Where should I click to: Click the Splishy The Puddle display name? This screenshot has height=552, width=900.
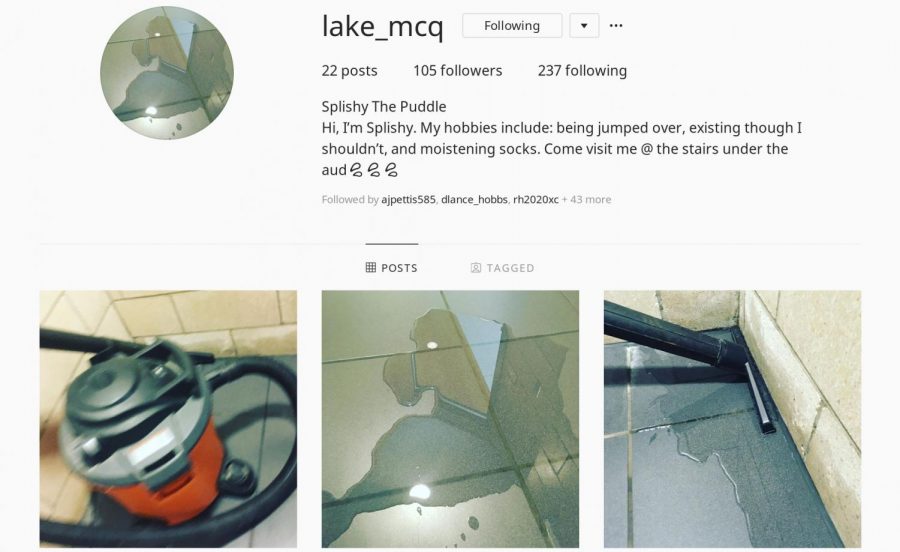tap(384, 107)
